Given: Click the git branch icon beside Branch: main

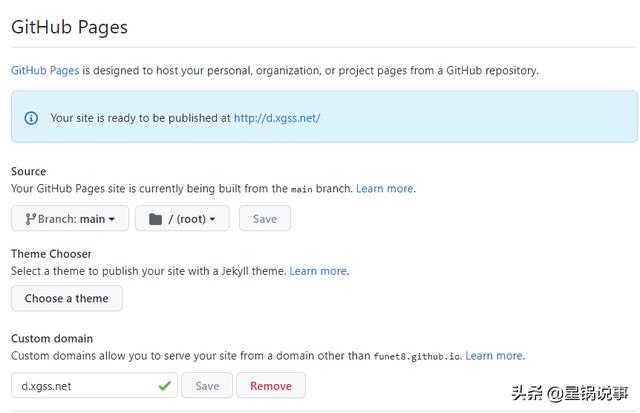Looking at the screenshot, I should (30, 218).
